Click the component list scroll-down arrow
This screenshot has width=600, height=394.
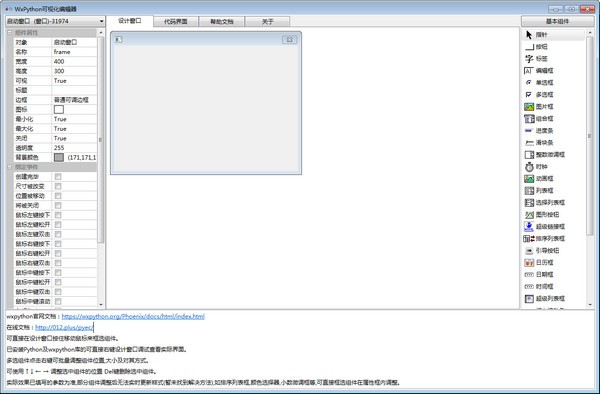tap(590, 305)
